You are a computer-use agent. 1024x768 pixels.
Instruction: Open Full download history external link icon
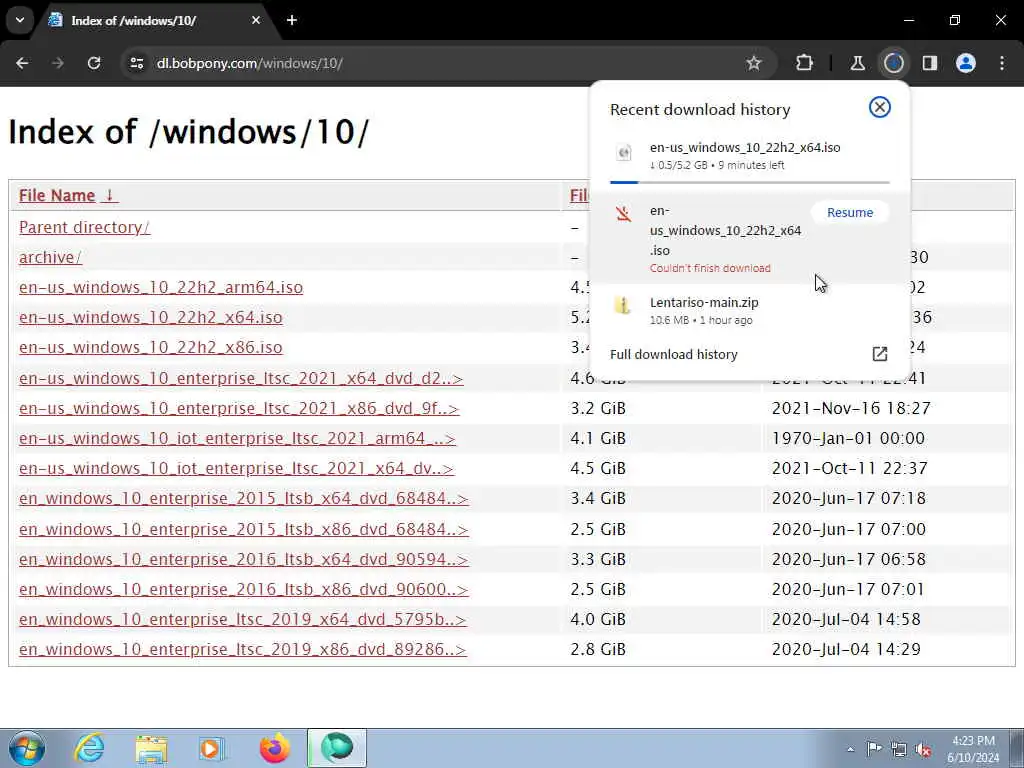(x=880, y=354)
